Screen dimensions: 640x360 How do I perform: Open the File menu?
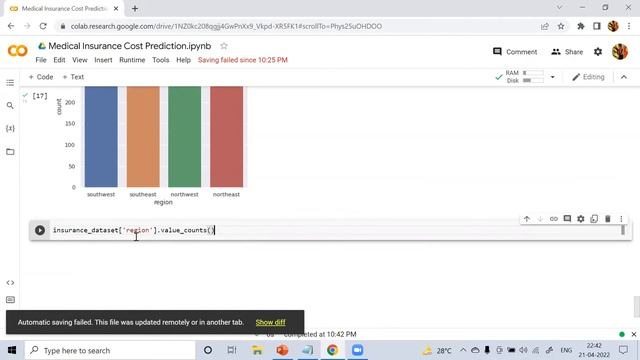(x=41, y=60)
